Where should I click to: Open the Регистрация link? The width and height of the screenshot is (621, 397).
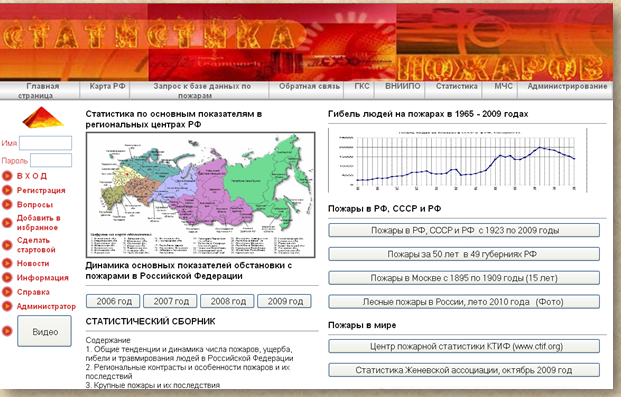[41, 190]
